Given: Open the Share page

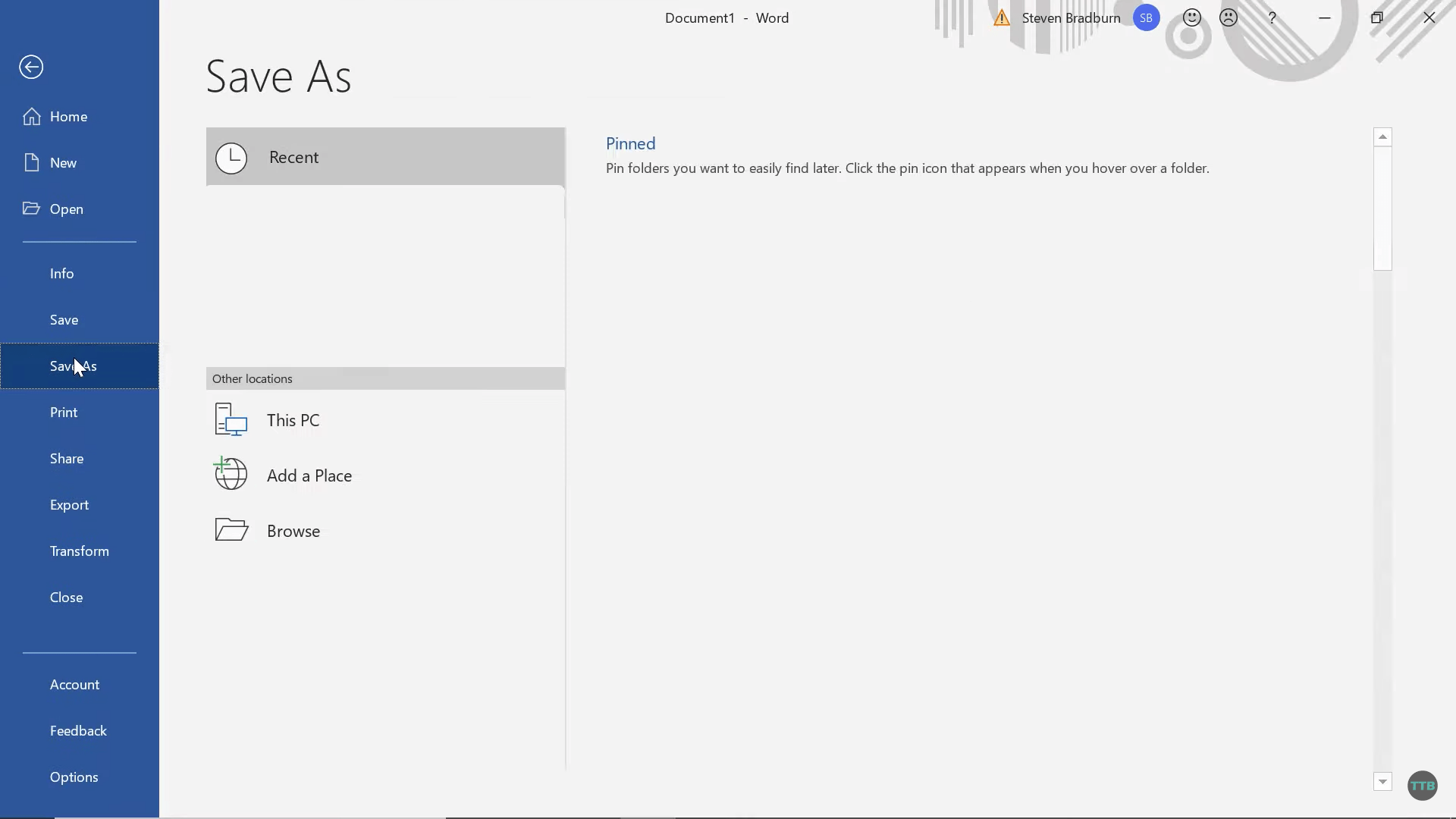Looking at the screenshot, I should 80,459.
